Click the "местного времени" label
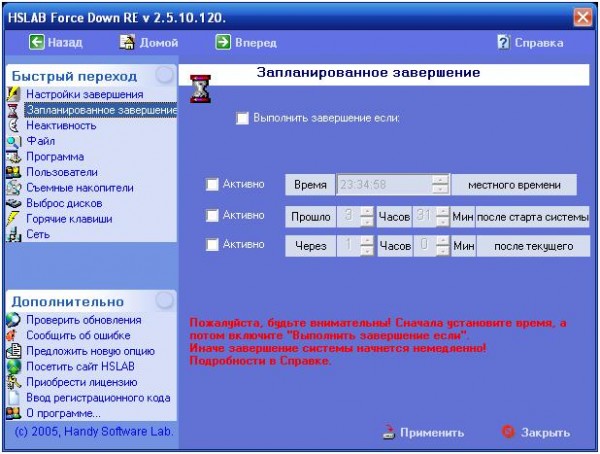Viewport: 600px width, 454px height. point(514,185)
